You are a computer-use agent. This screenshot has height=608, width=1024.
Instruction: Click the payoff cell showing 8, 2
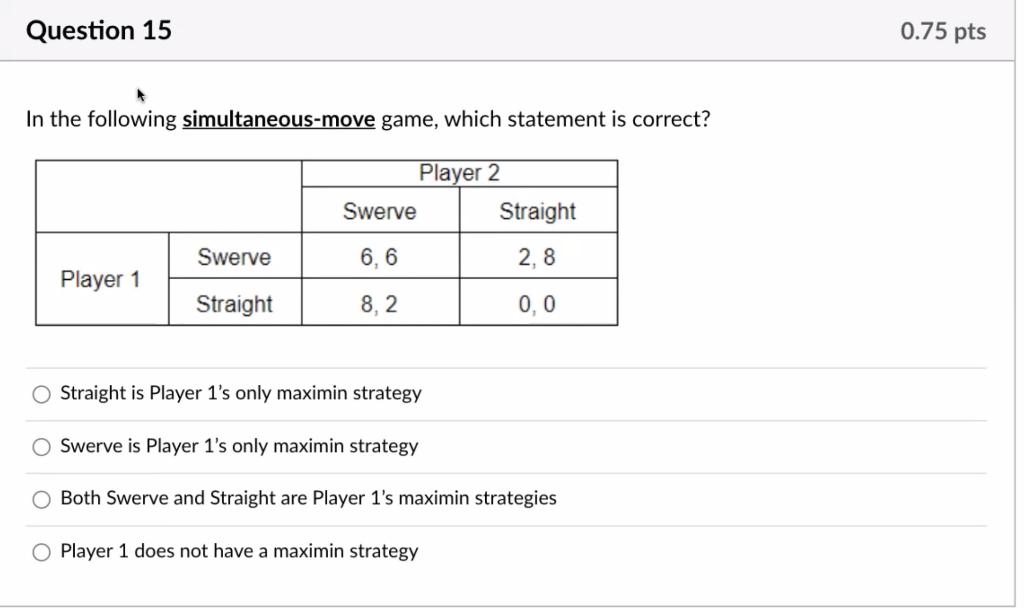380,302
